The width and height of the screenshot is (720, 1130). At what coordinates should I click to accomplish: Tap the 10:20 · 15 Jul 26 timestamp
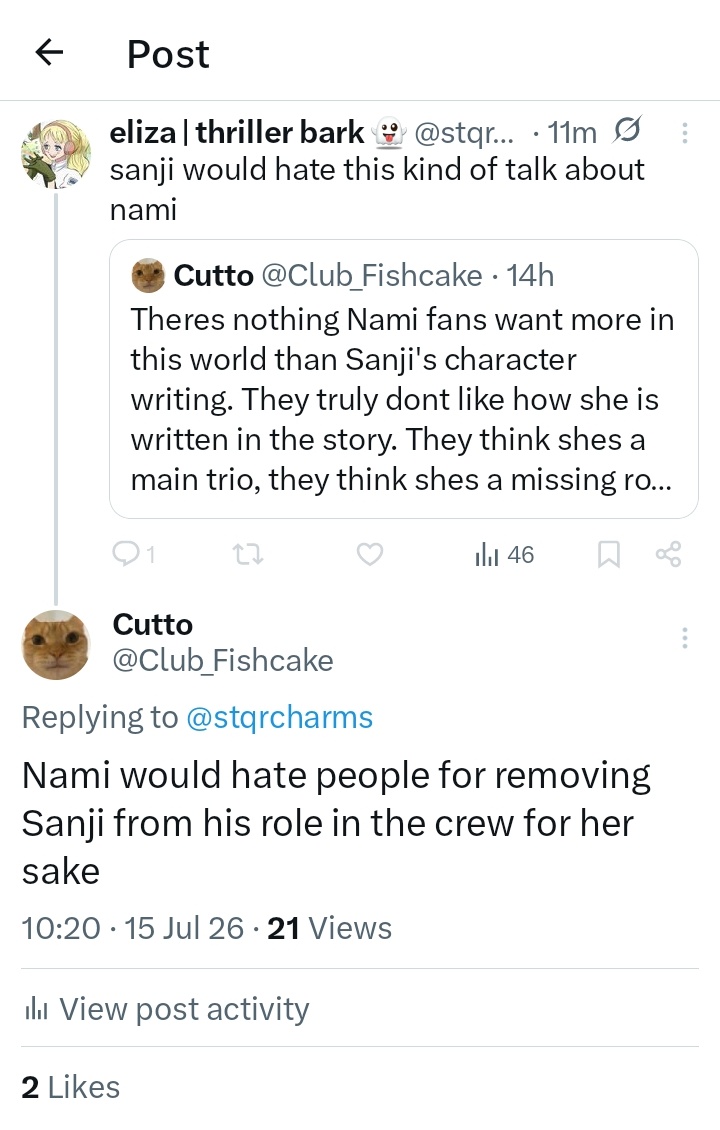[133, 928]
